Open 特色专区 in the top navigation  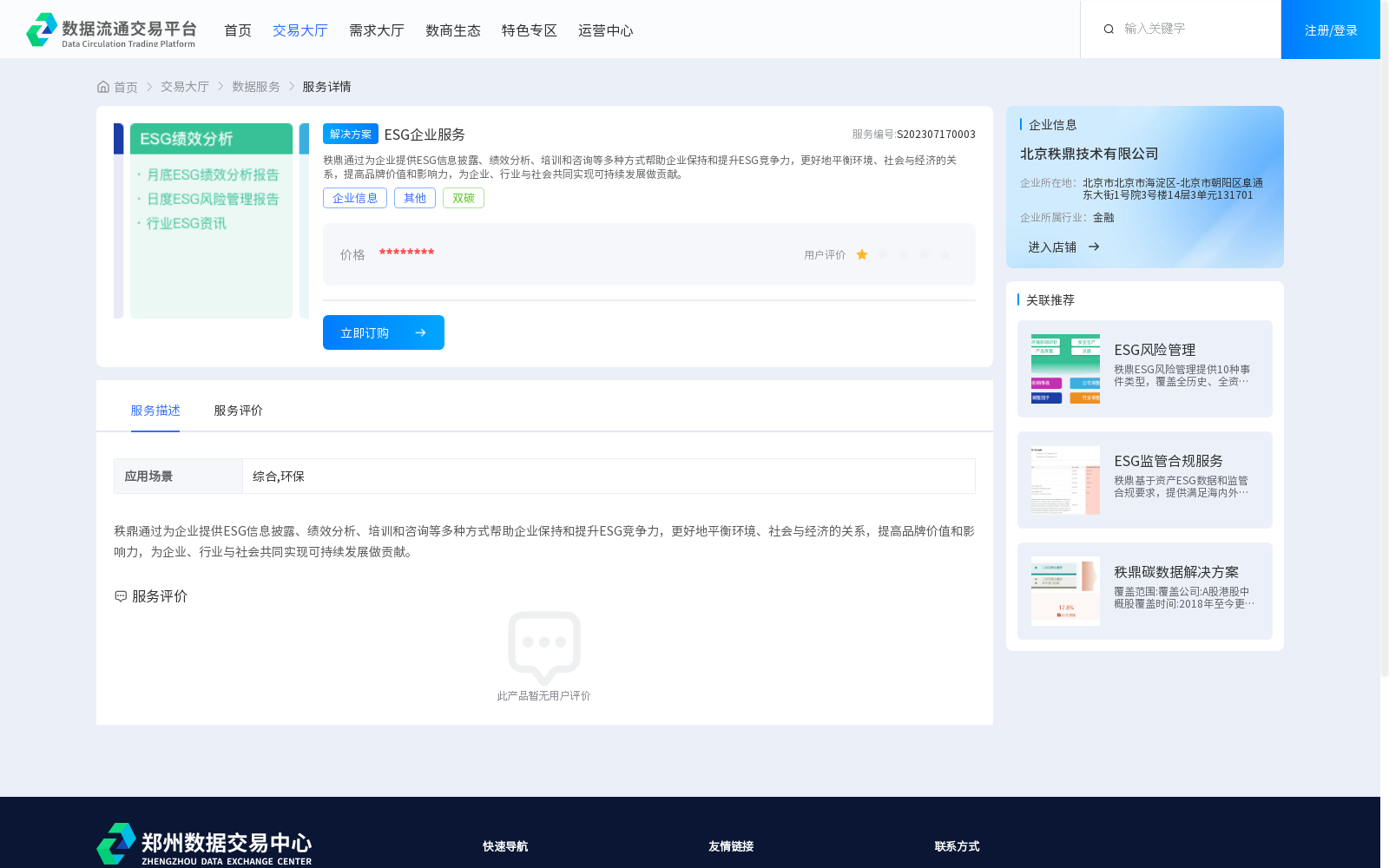530,30
